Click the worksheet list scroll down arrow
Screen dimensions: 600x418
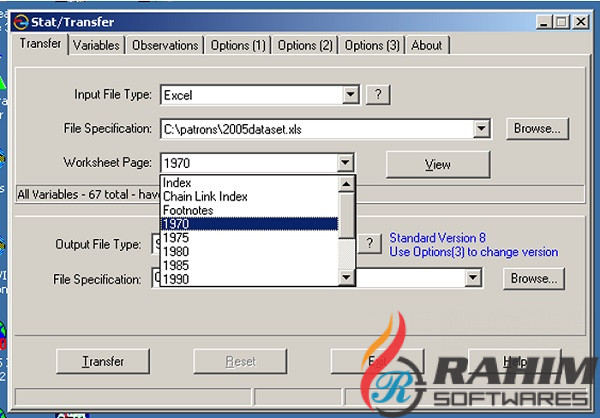click(x=346, y=277)
